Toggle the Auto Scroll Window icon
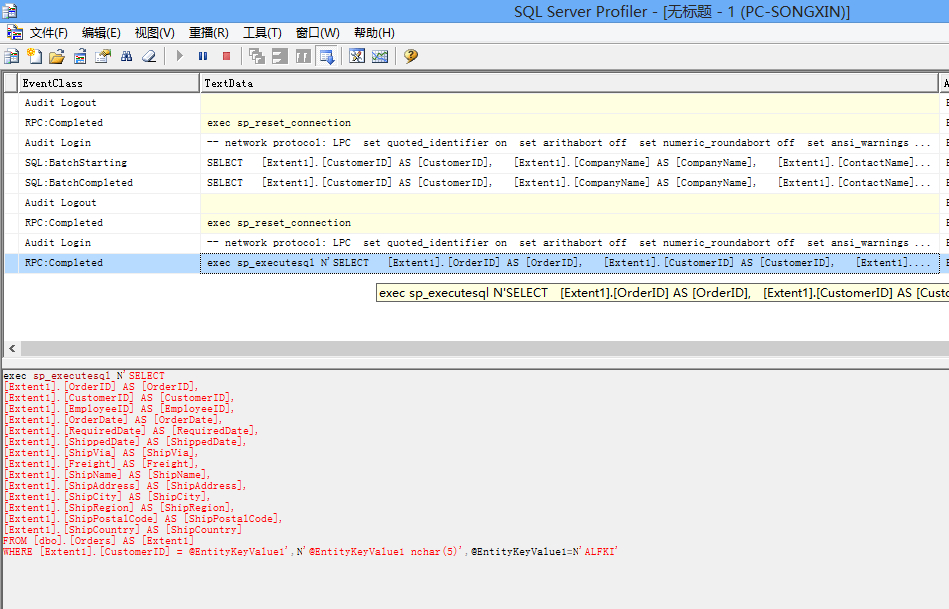The image size is (949, 609). (x=327, y=56)
